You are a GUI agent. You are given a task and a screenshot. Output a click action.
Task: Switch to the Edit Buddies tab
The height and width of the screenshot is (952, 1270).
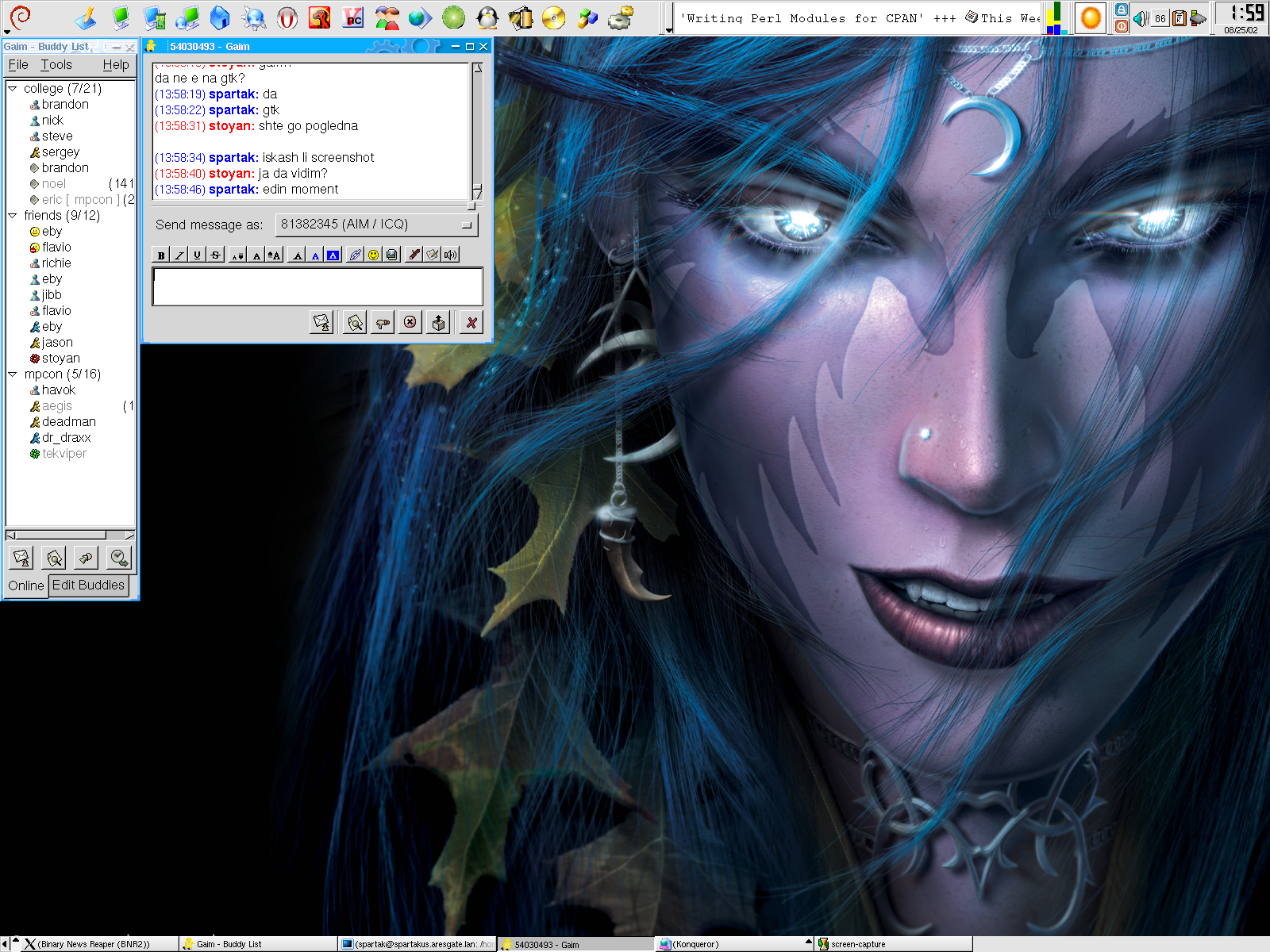tap(88, 585)
